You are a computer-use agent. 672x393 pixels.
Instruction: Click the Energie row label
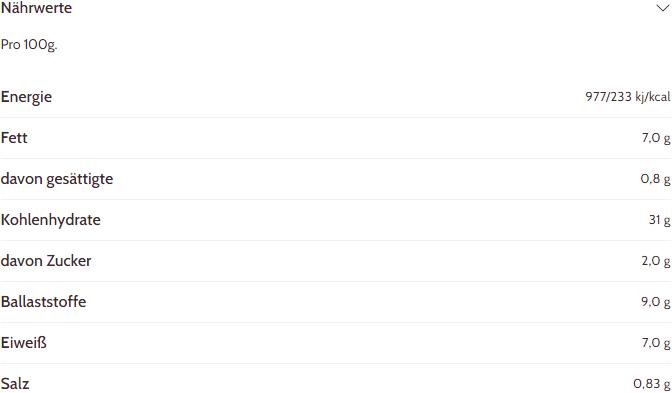coord(26,97)
